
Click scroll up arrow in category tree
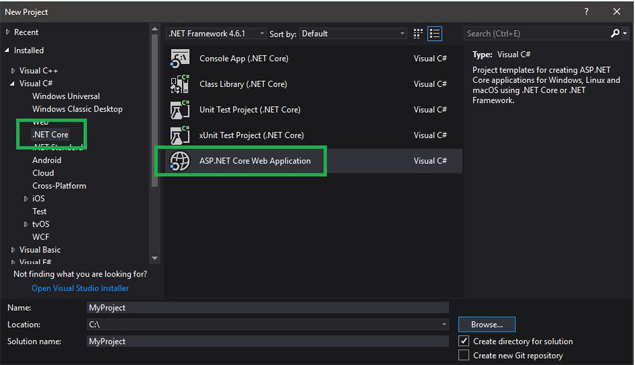(x=155, y=29)
